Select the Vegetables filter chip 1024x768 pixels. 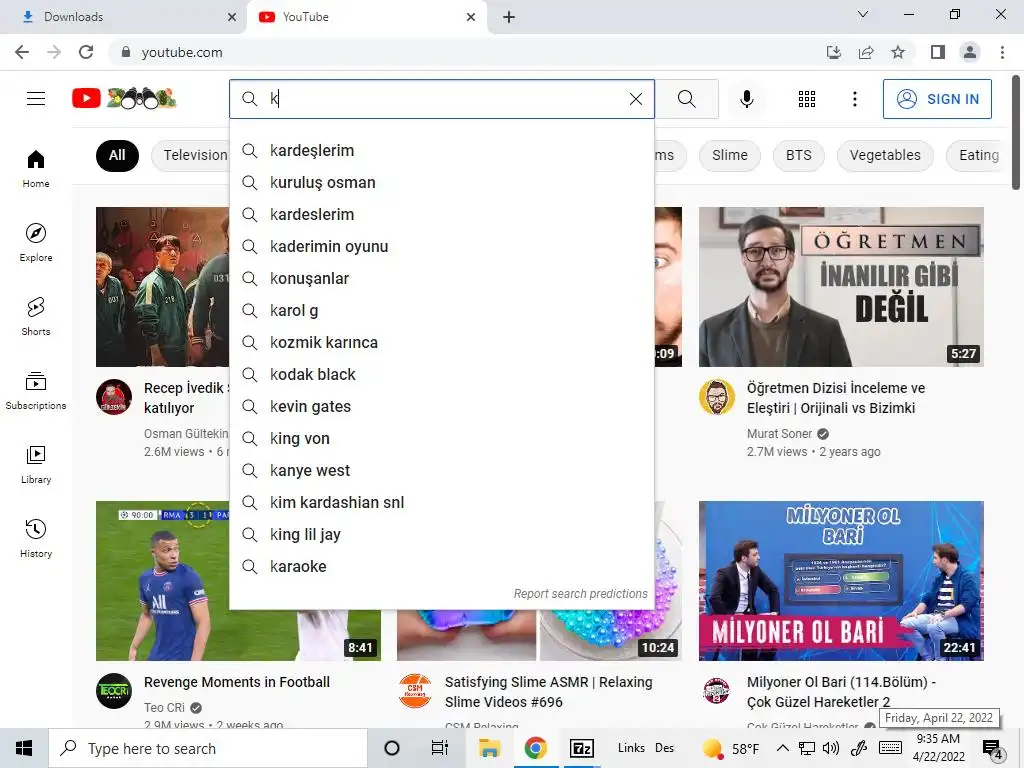885,155
